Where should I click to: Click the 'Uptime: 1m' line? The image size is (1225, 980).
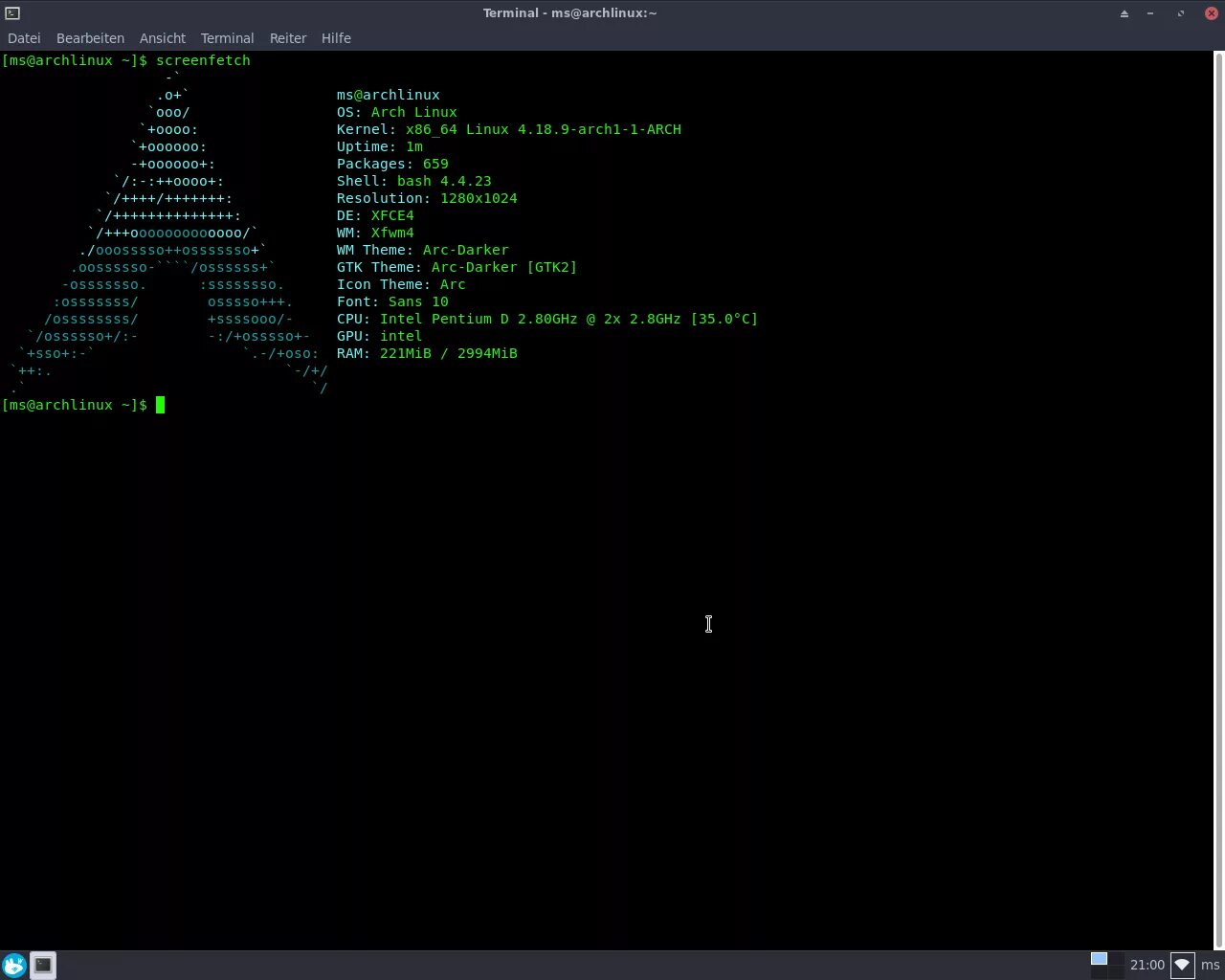(380, 146)
